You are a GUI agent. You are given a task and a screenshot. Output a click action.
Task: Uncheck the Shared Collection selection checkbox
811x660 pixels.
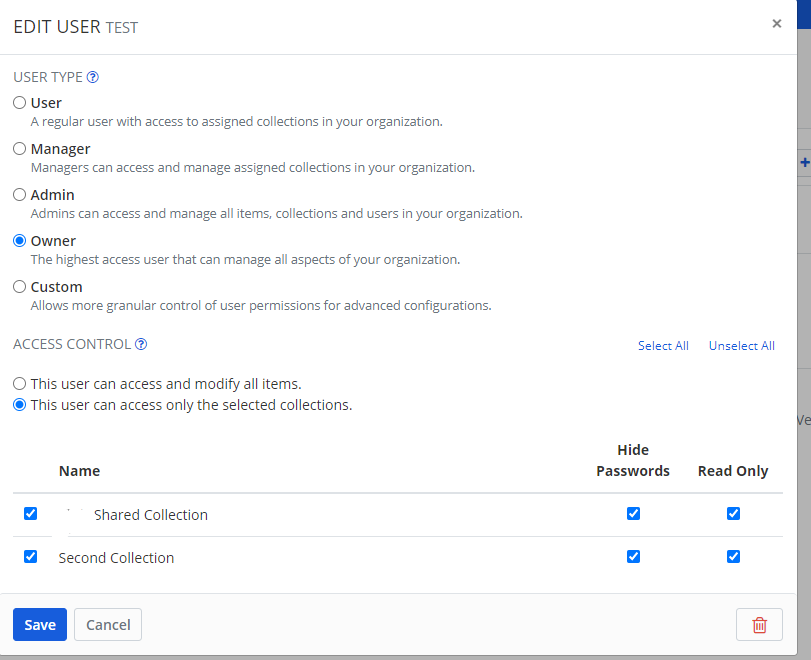(31, 513)
